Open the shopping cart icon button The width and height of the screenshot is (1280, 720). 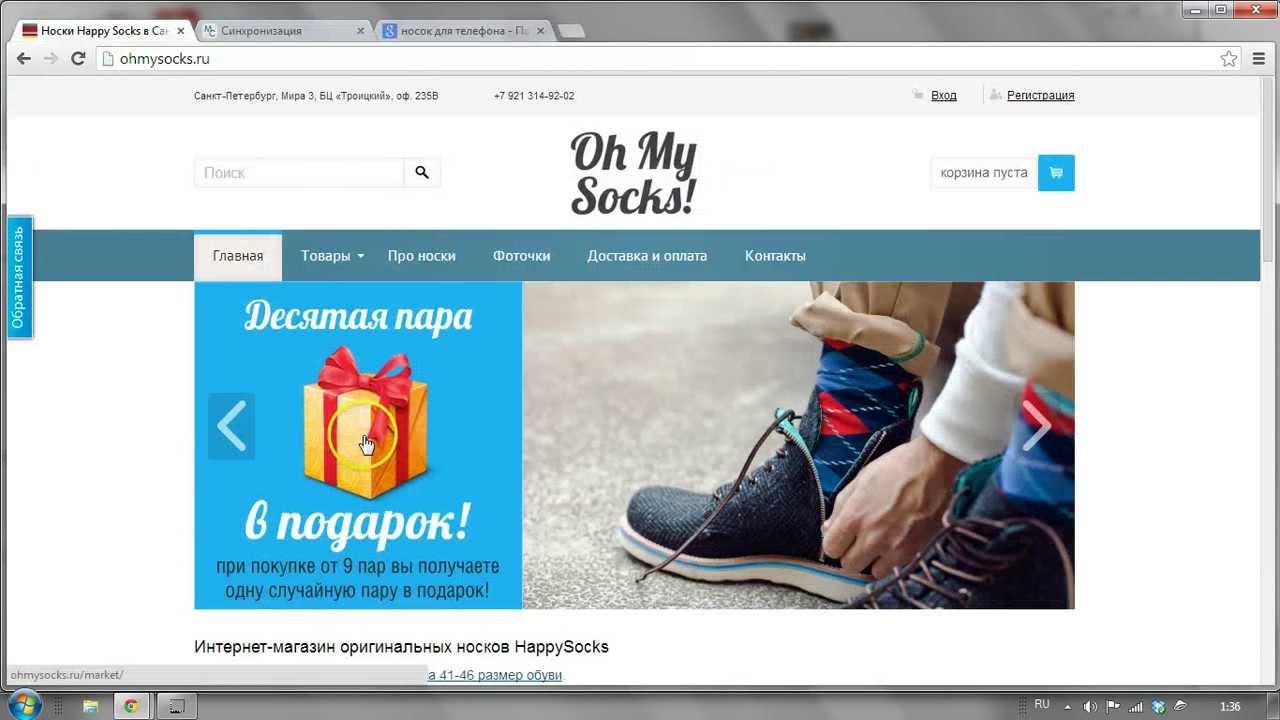[1056, 173]
